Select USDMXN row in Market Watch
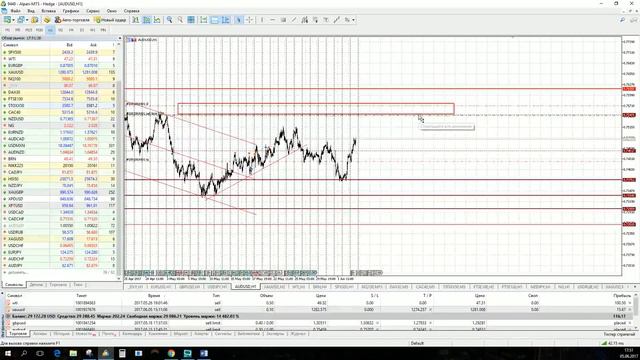Viewport: 640px width, 360px height. (59, 145)
